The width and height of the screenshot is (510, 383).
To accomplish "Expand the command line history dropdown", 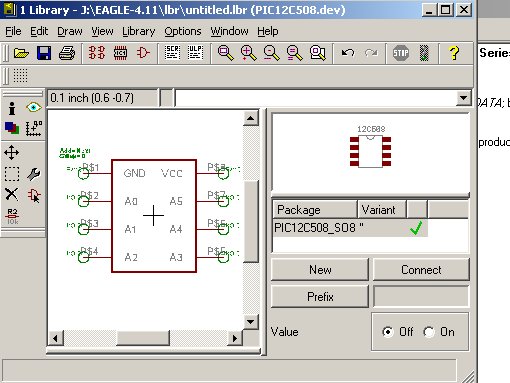I will [x=463, y=98].
